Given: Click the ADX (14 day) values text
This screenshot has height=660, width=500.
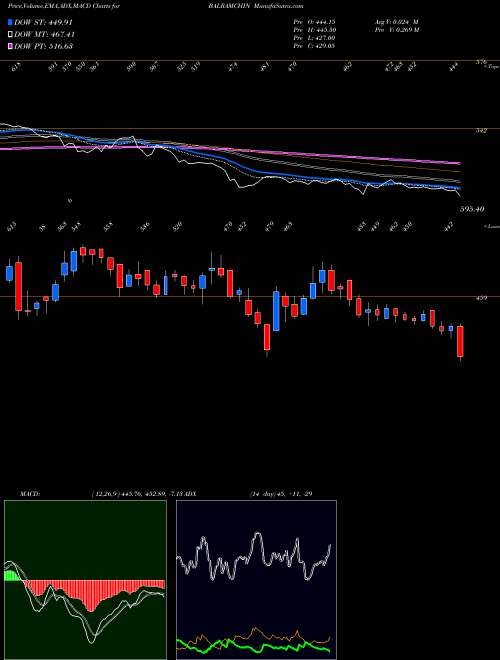Looking at the screenshot, I should tap(280, 493).
